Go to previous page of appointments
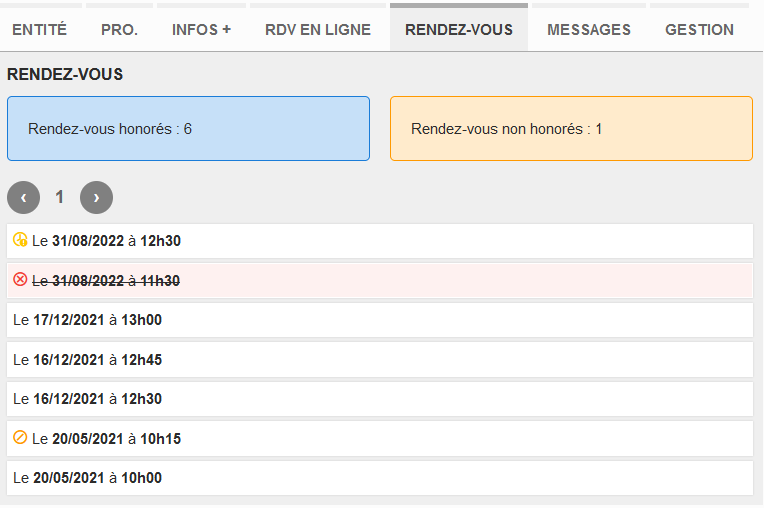The width and height of the screenshot is (764, 508). coord(23,197)
